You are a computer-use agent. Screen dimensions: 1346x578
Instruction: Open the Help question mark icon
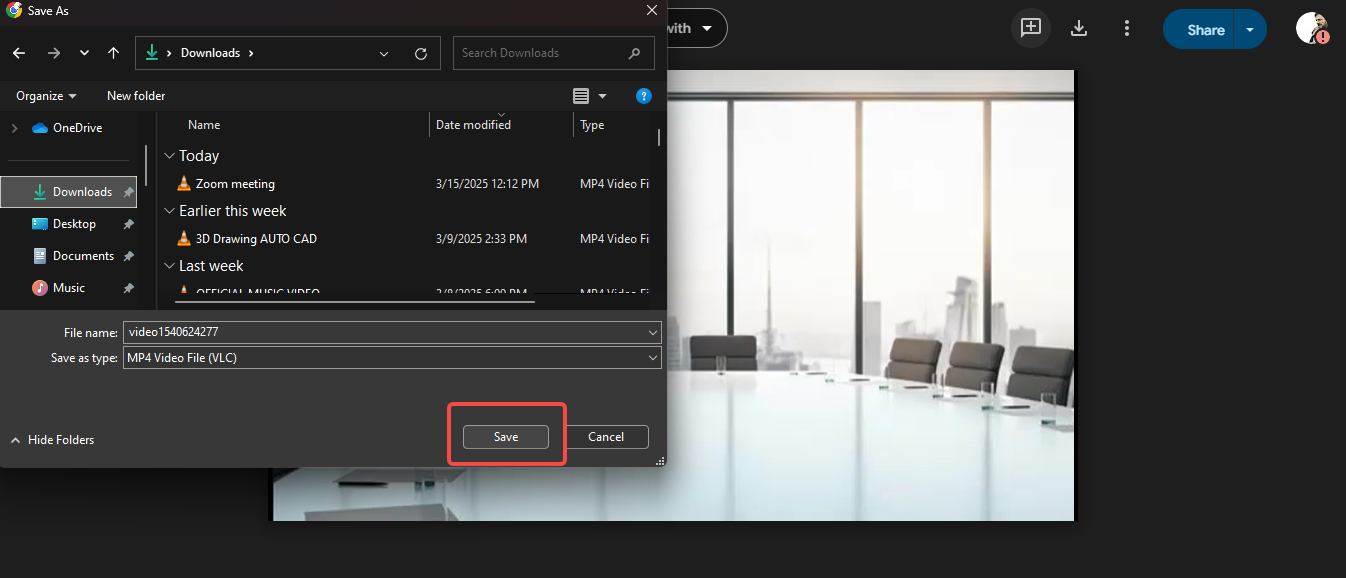click(644, 96)
